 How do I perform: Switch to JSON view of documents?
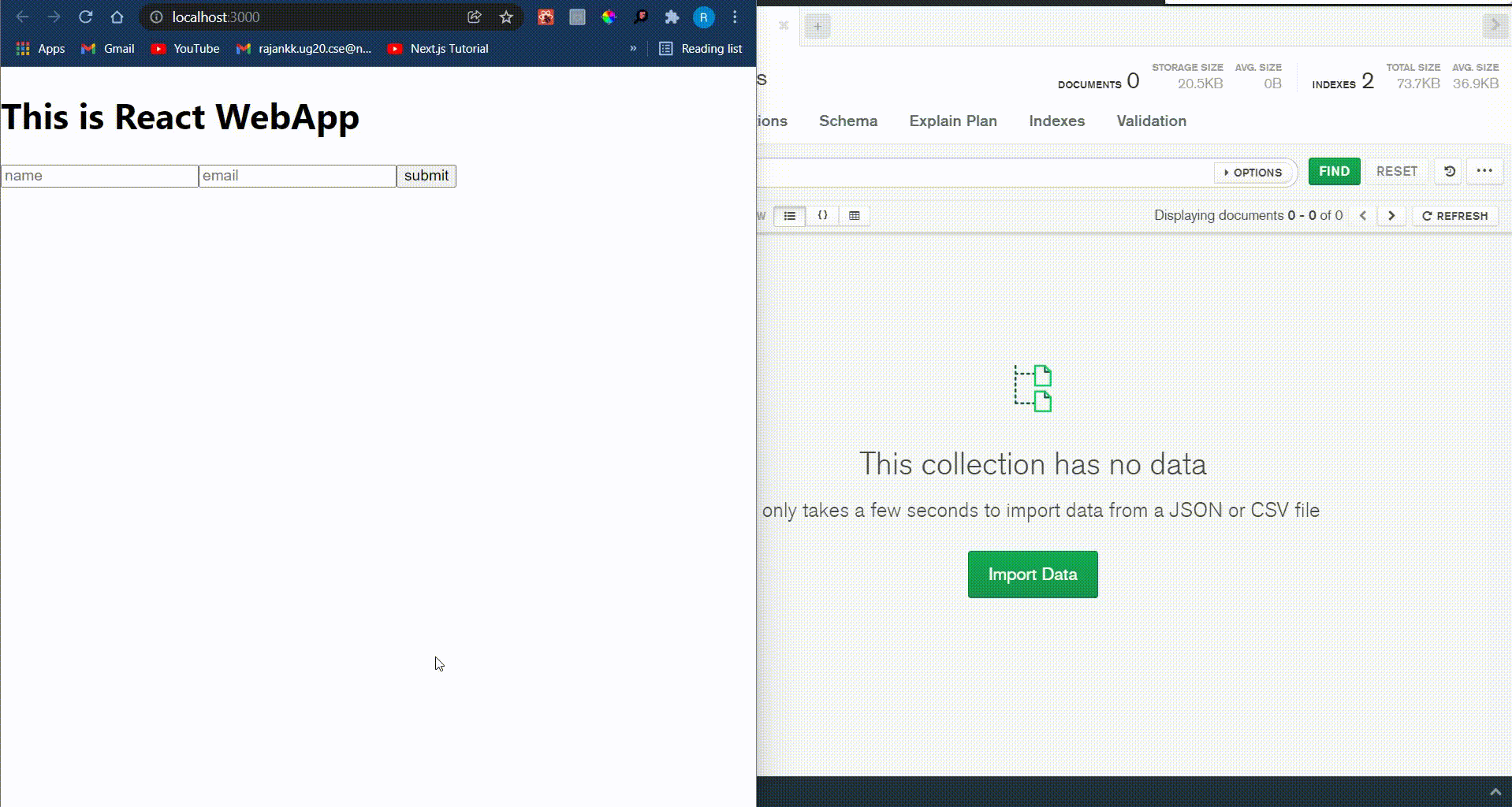821,215
